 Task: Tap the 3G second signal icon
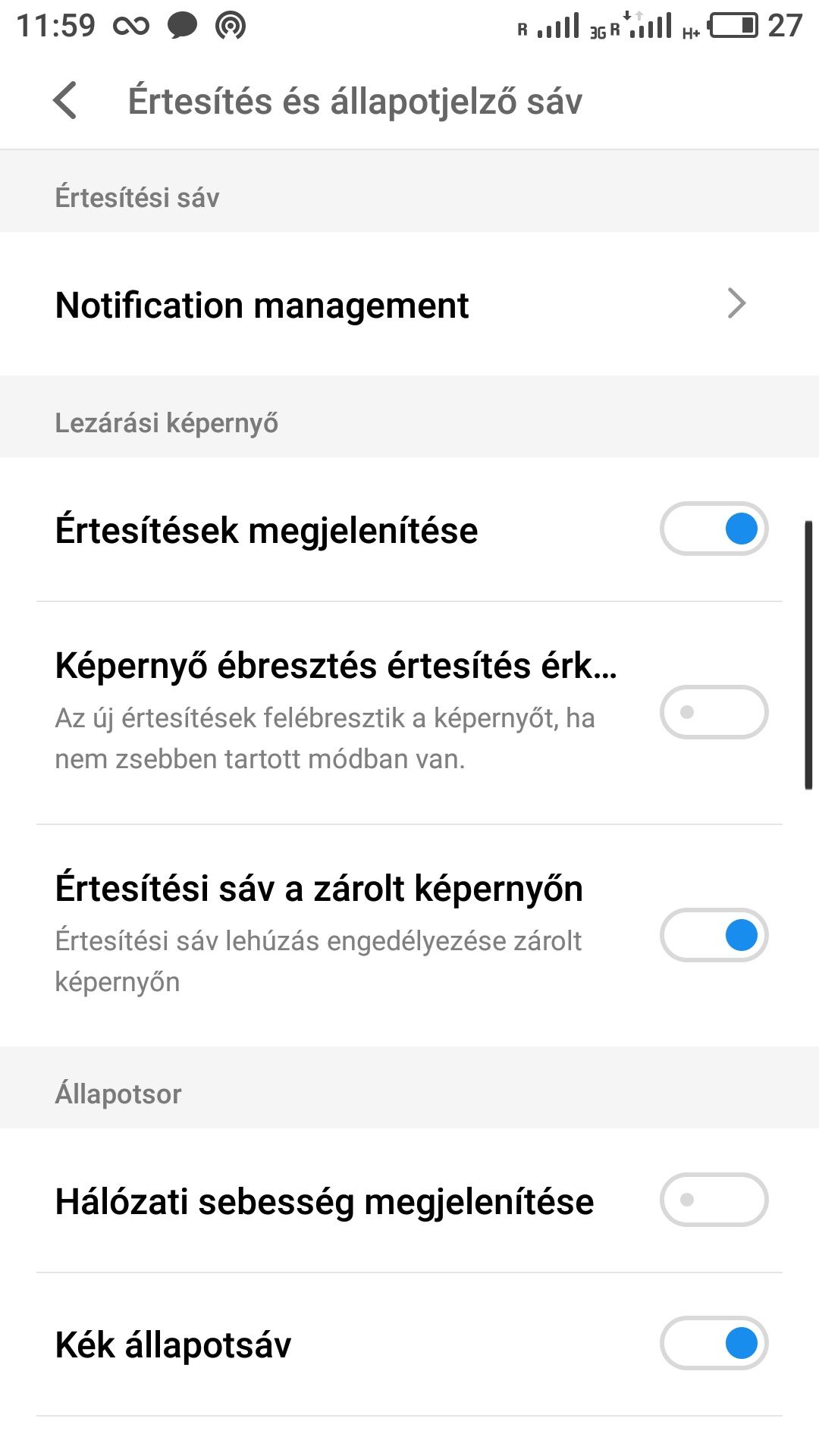pos(631,26)
